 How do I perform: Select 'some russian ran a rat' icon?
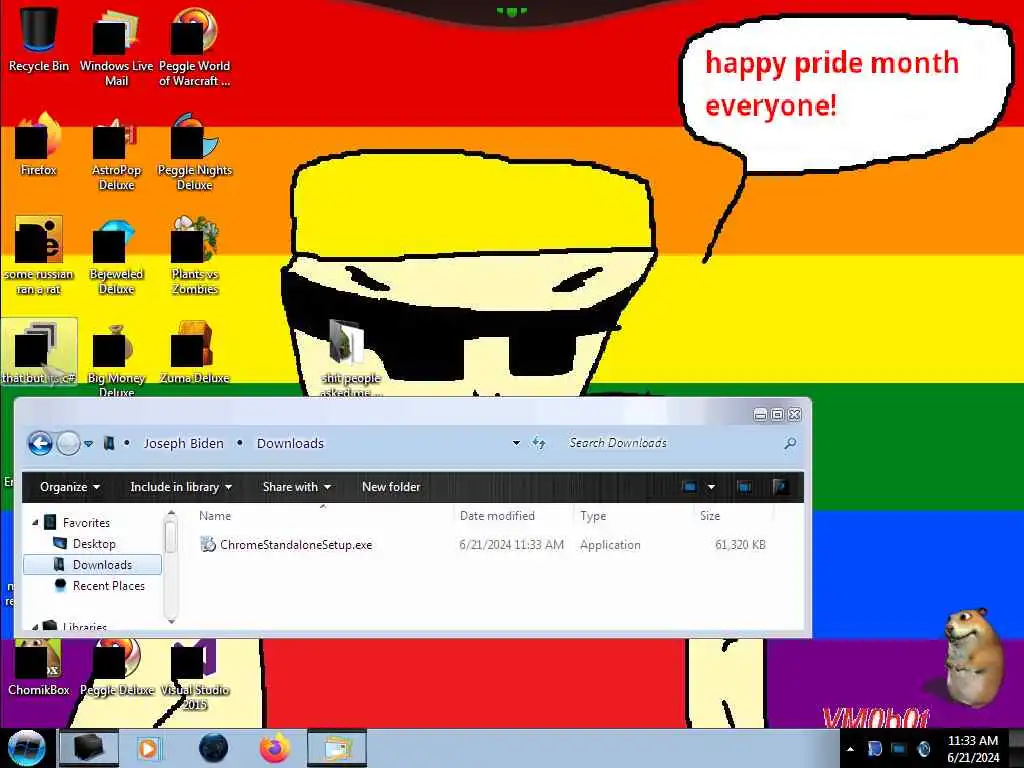pyautogui.click(x=39, y=255)
